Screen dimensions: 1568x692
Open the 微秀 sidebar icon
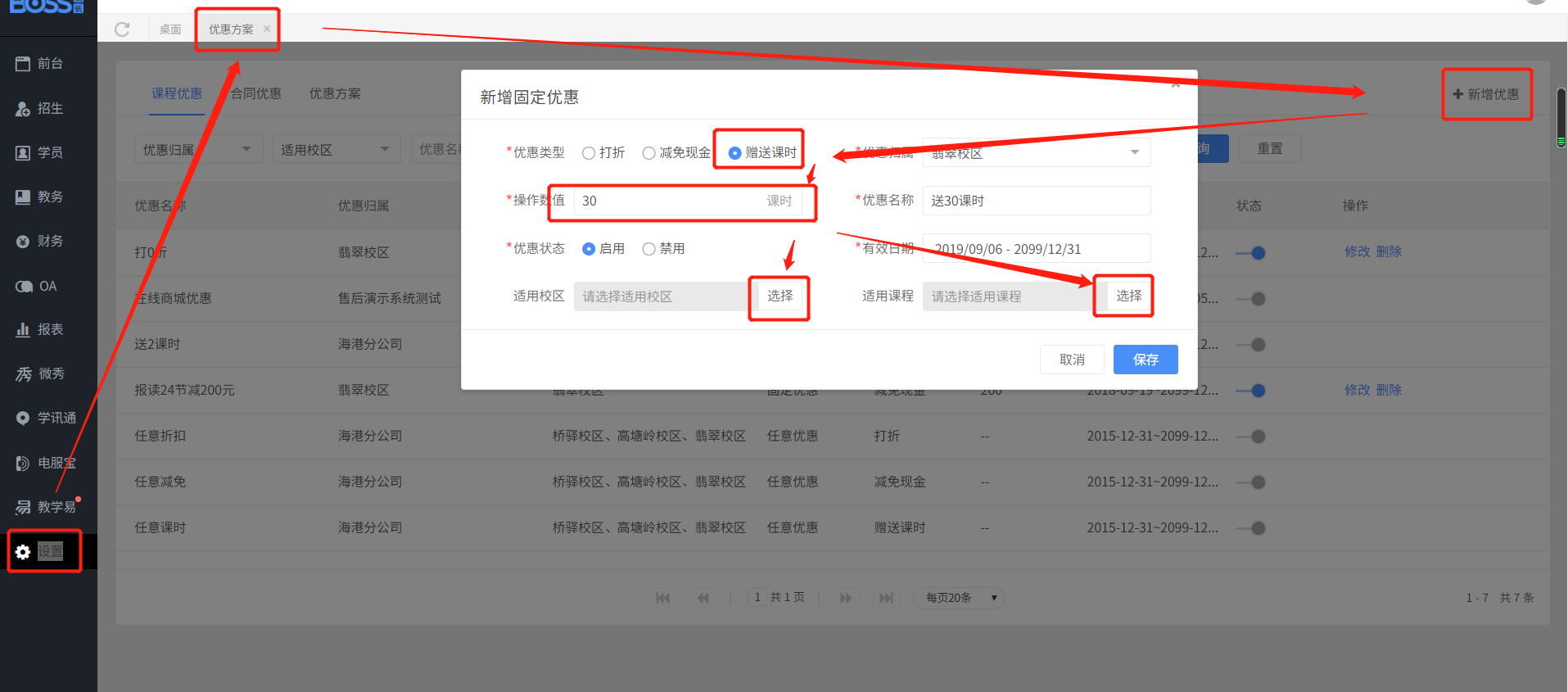(x=24, y=373)
